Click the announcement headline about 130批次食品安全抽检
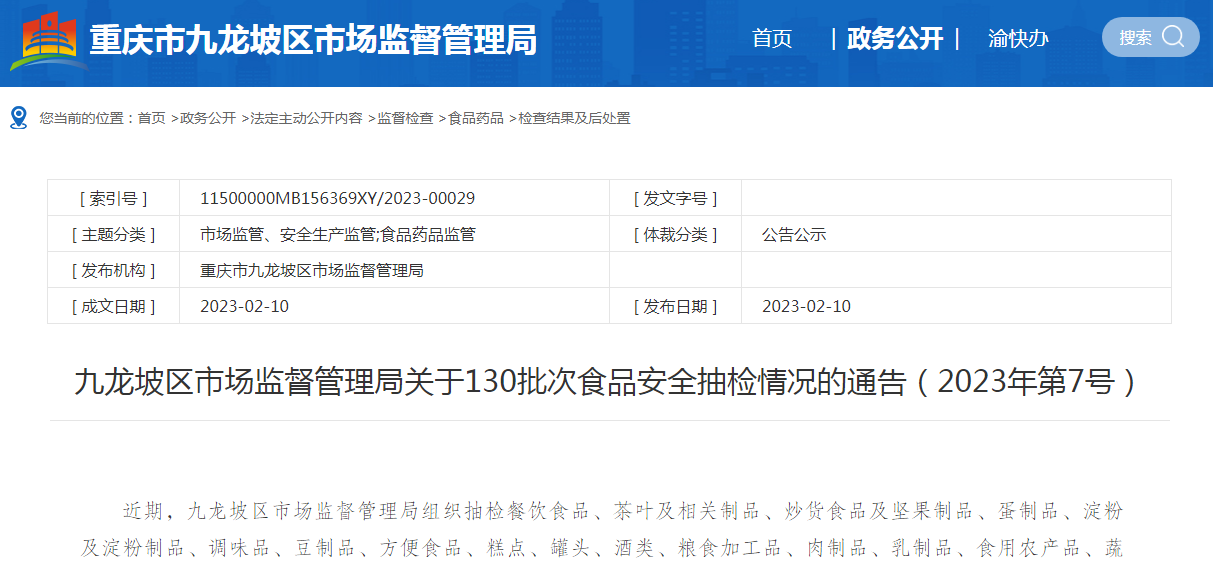 (606, 382)
